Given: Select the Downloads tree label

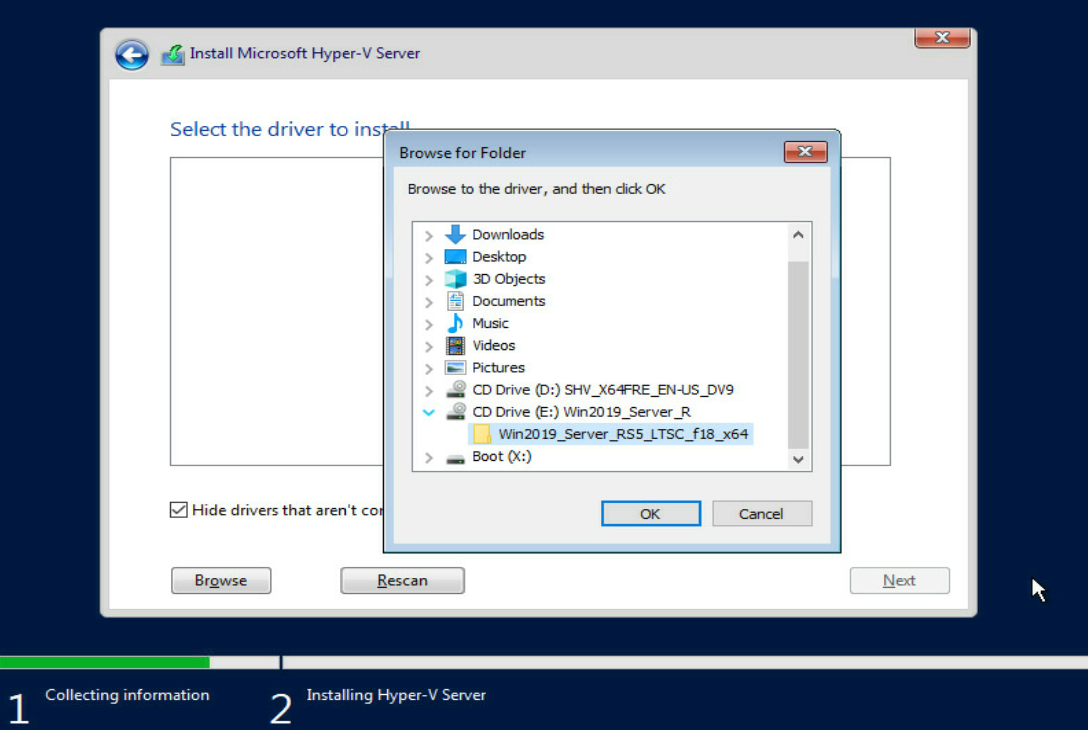Looking at the screenshot, I should click(x=508, y=235).
